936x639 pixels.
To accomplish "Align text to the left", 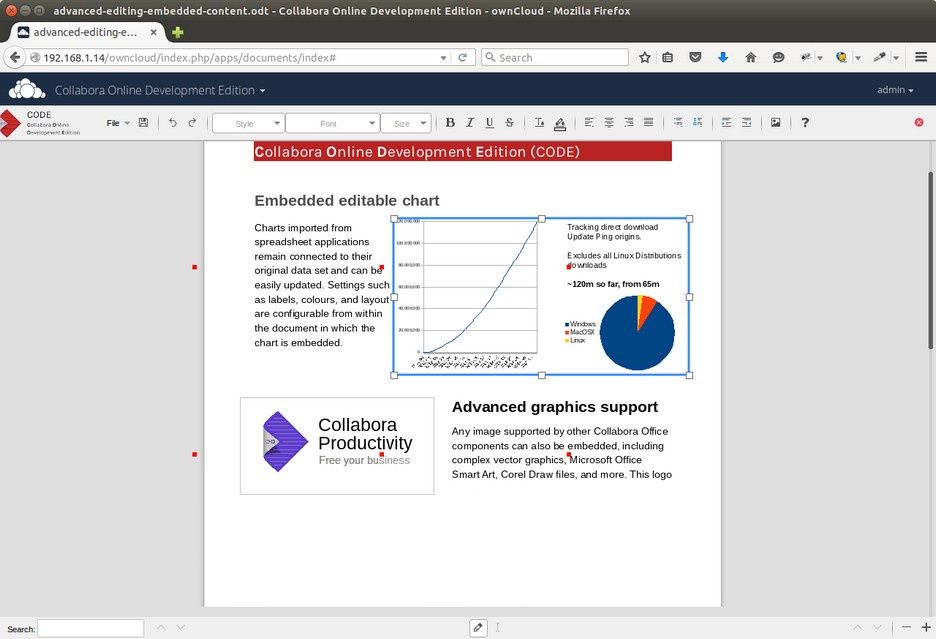I will pos(589,122).
